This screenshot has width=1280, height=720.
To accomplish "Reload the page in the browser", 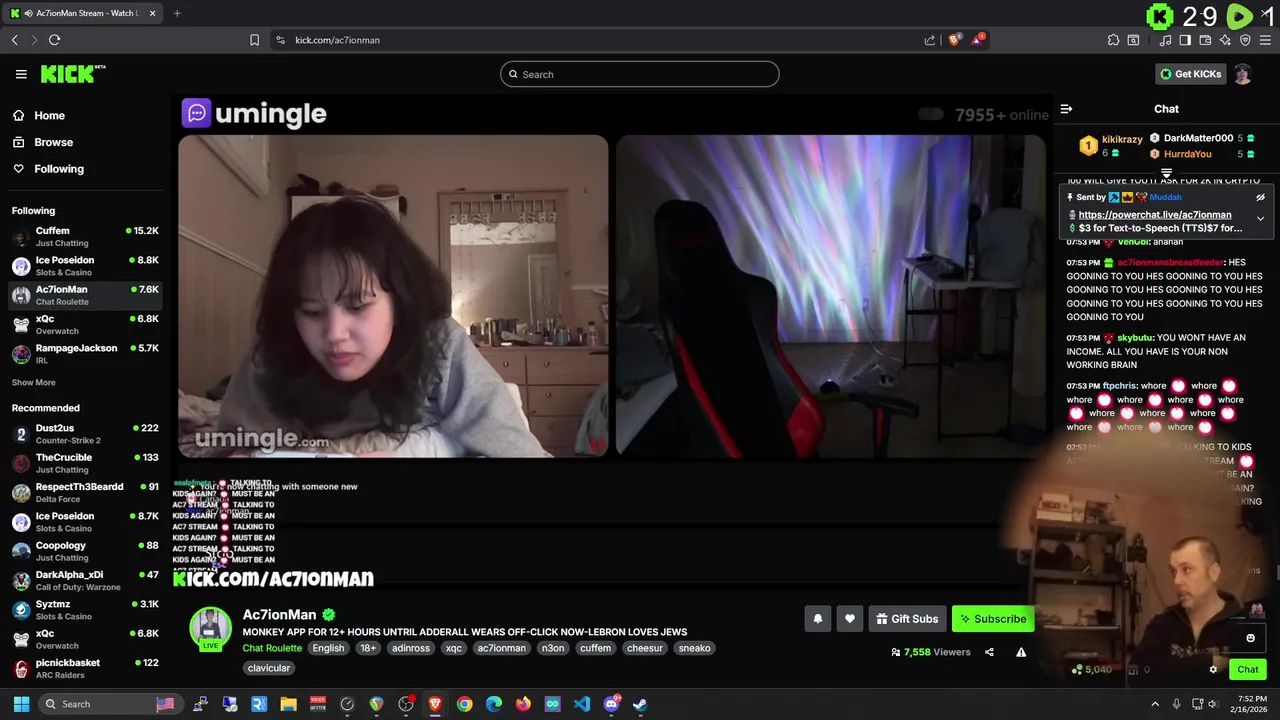I will pos(54,40).
